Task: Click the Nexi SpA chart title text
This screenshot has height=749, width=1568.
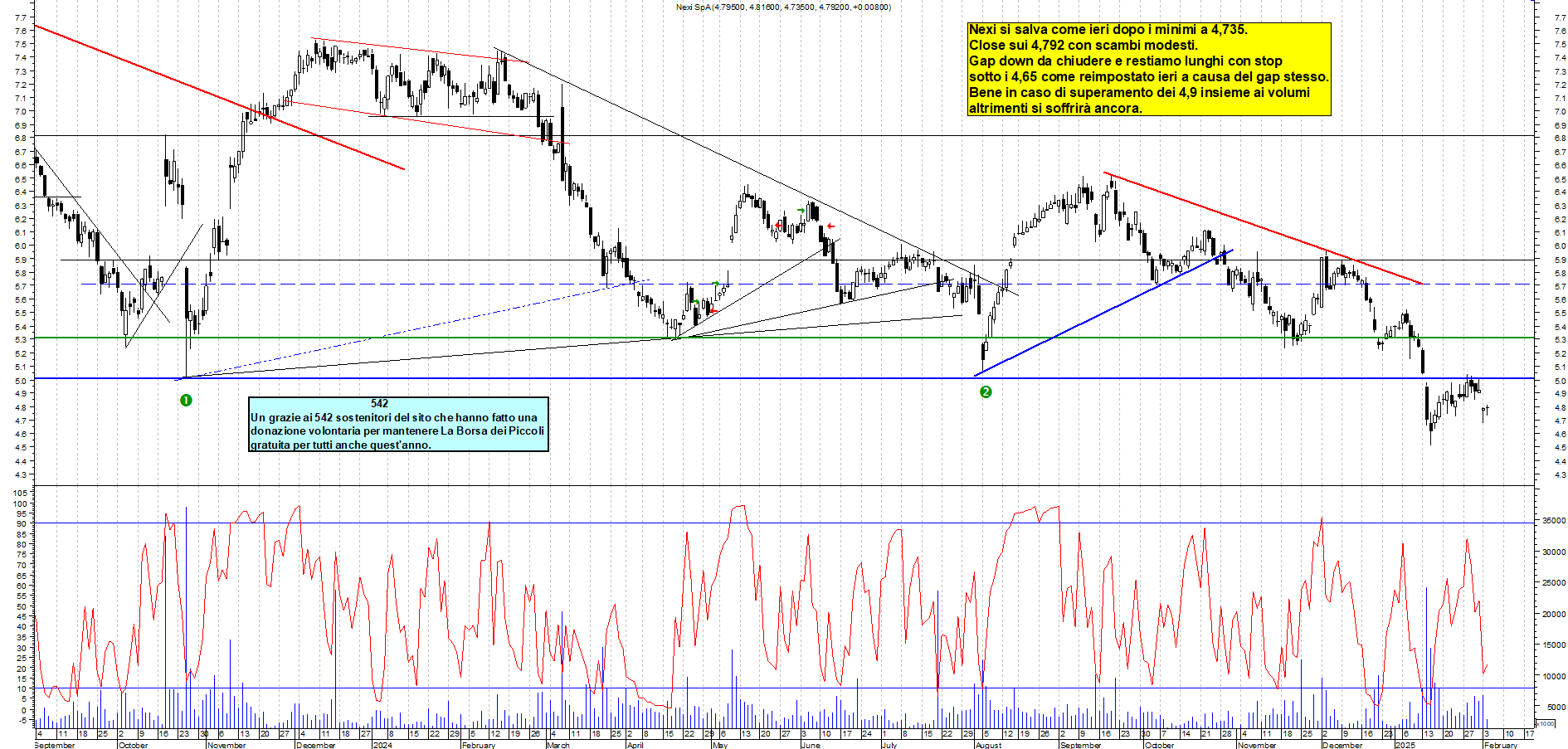Action: 783,7
